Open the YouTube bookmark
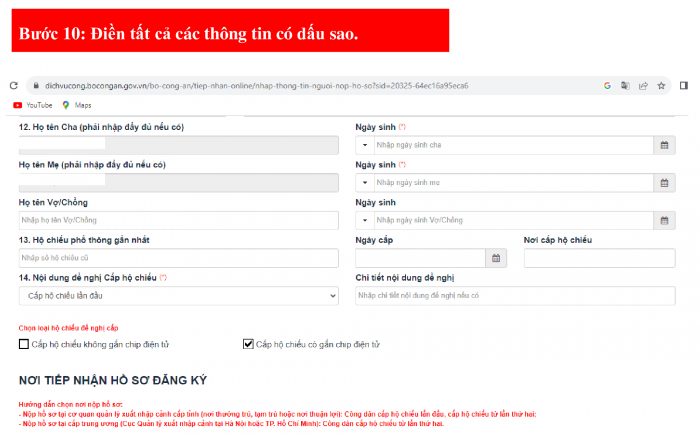 pyautogui.click(x=33, y=105)
